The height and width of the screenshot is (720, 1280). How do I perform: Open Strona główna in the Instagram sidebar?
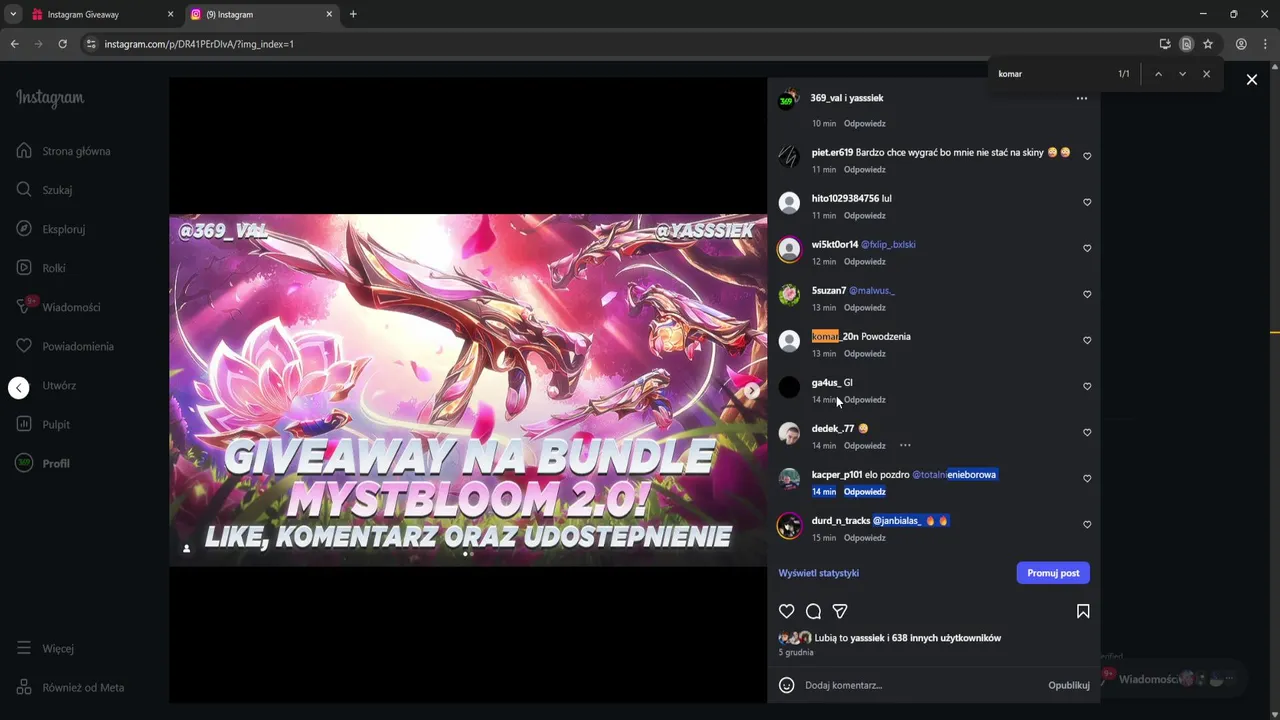pos(63,151)
